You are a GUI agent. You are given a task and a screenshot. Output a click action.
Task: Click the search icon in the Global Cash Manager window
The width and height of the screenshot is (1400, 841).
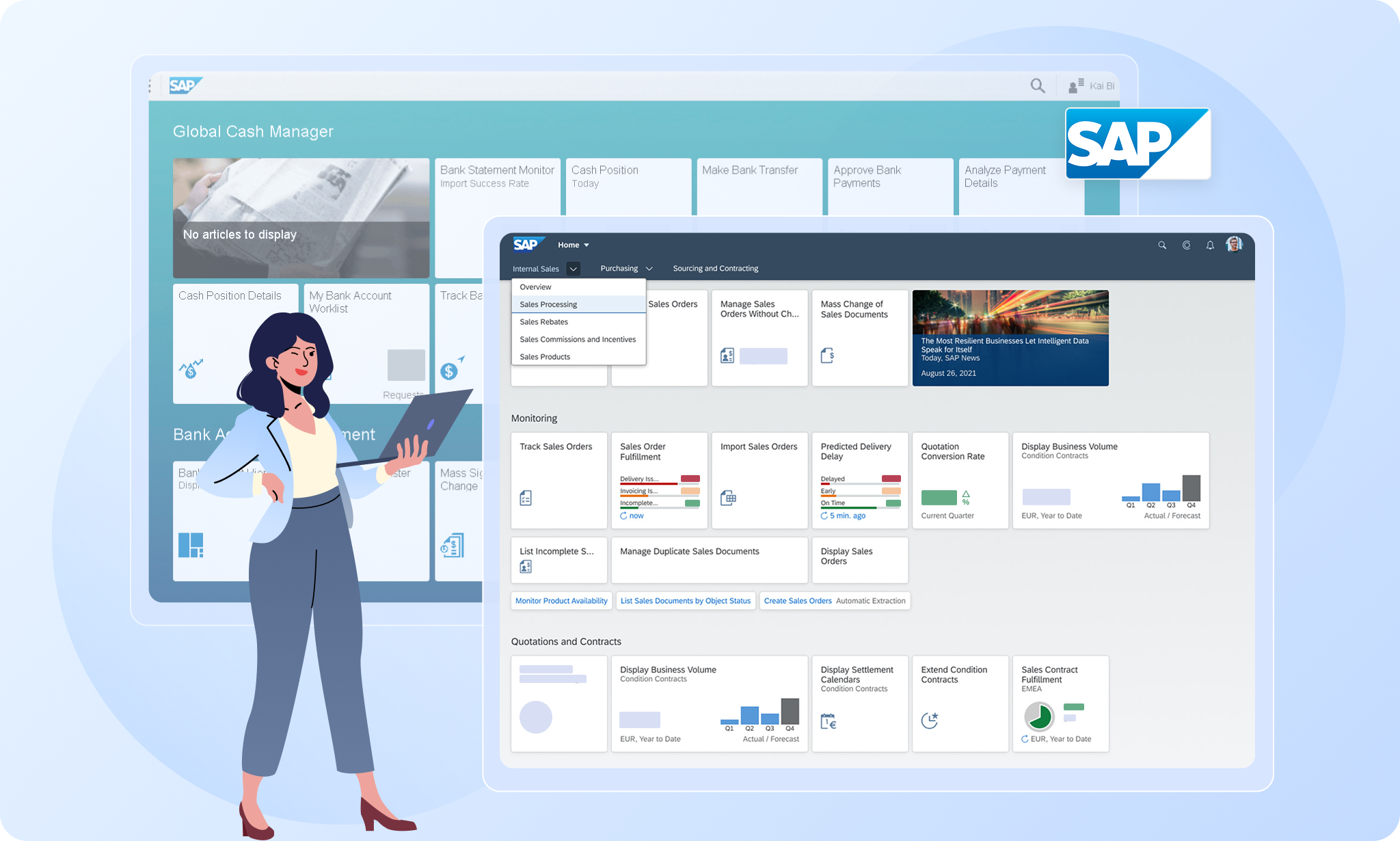pos(1038,85)
